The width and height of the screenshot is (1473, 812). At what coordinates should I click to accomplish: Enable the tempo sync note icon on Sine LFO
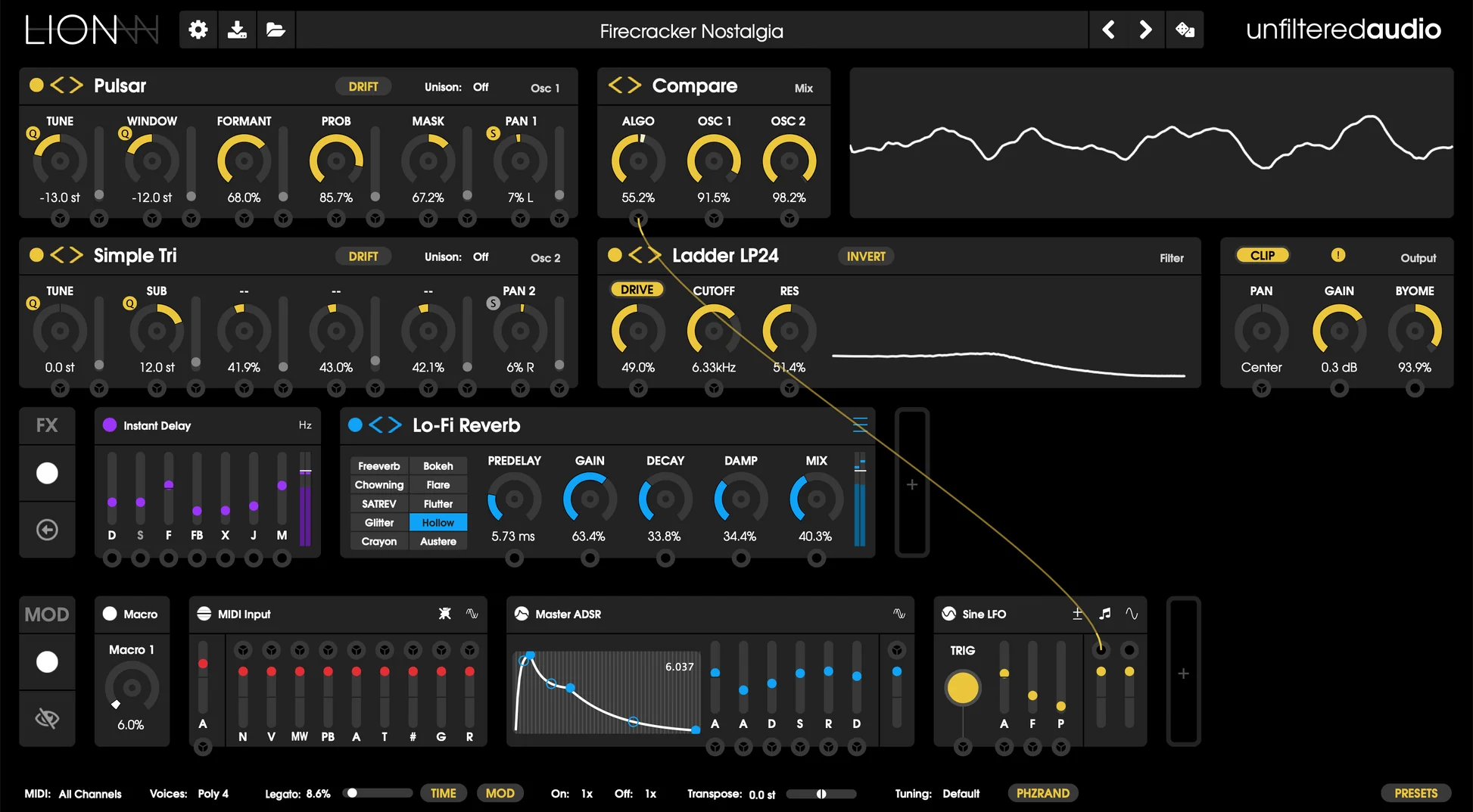click(1104, 614)
